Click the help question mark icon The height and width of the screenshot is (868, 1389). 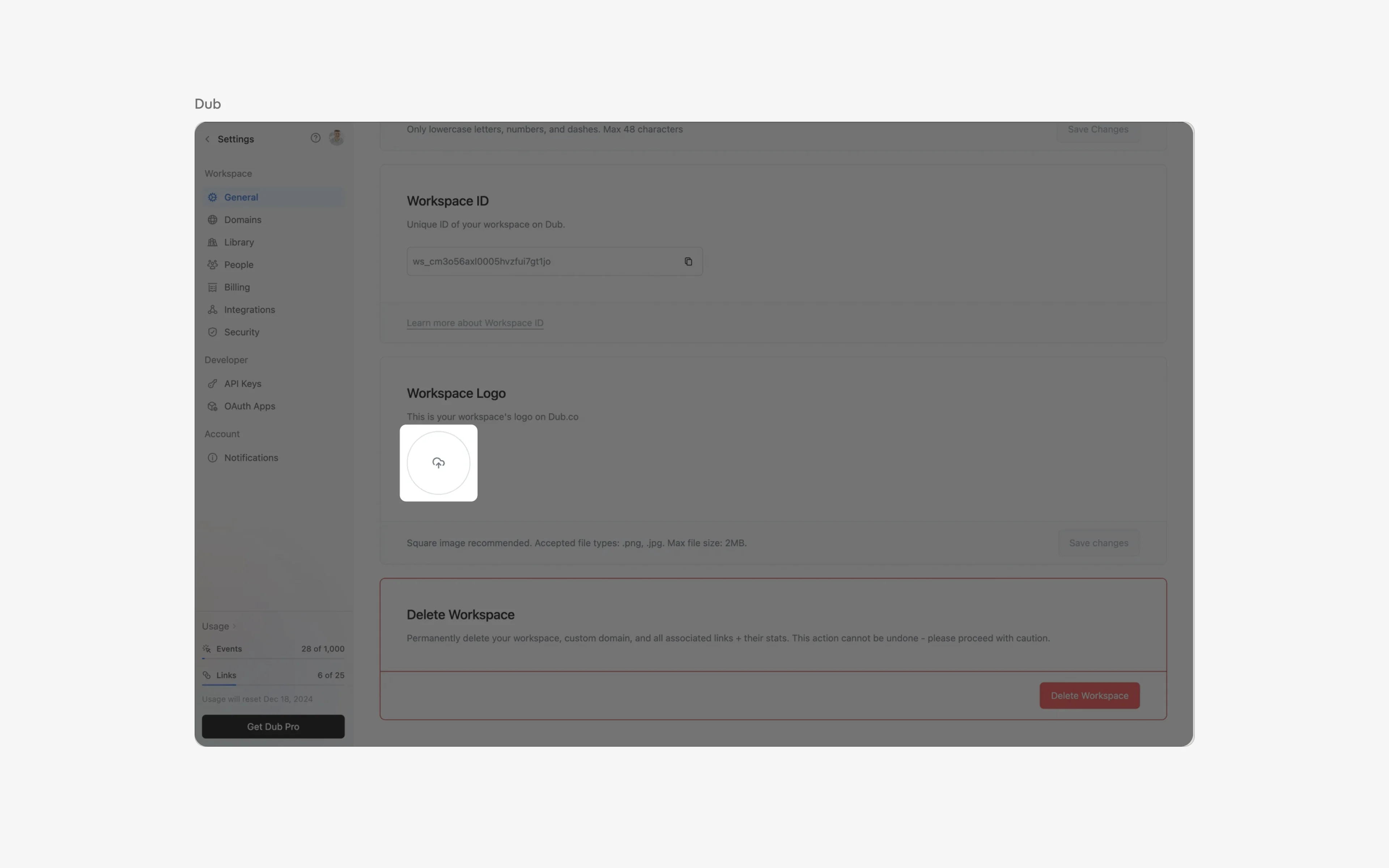(316, 138)
